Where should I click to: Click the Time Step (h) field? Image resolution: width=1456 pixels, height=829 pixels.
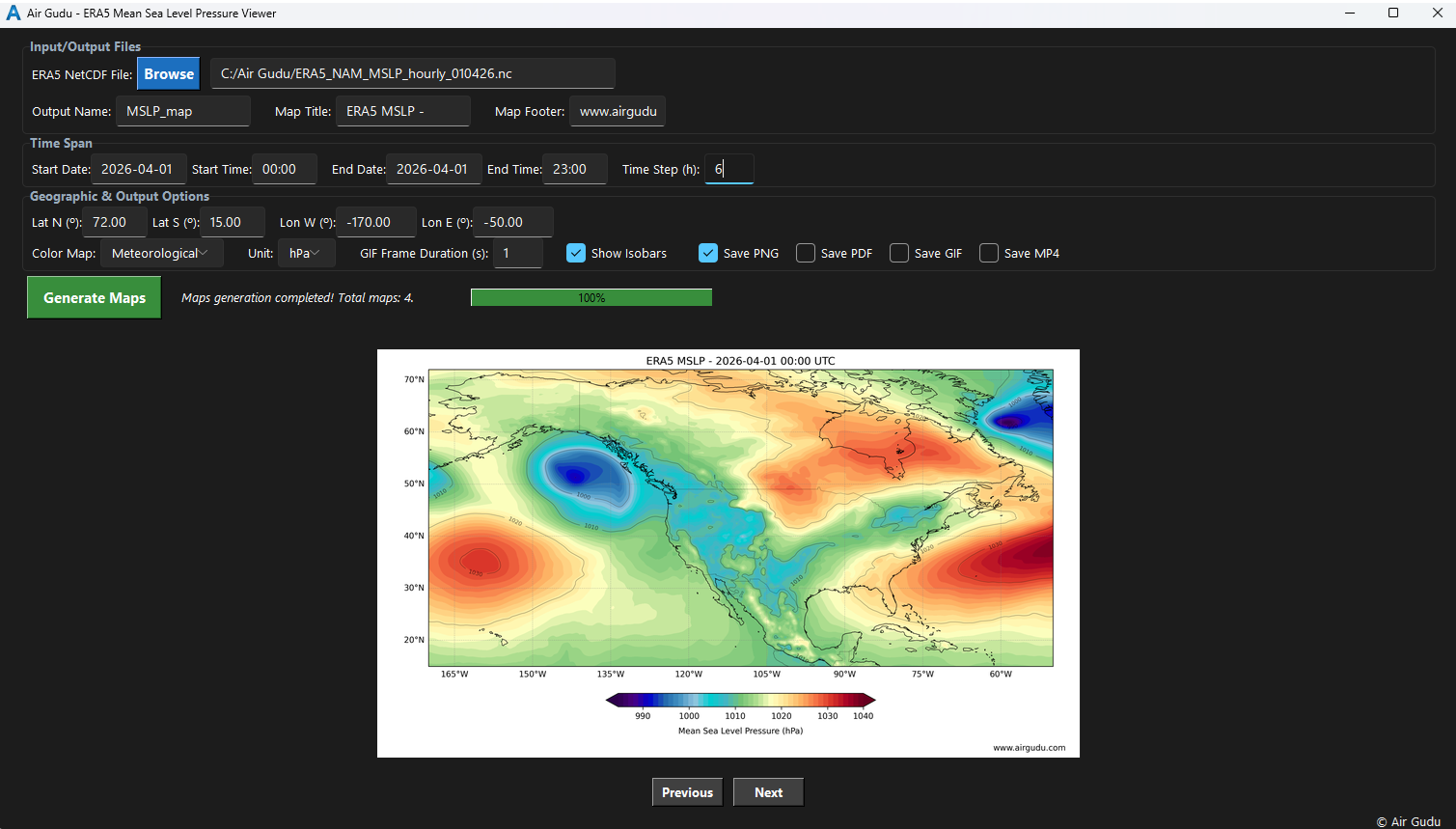729,169
